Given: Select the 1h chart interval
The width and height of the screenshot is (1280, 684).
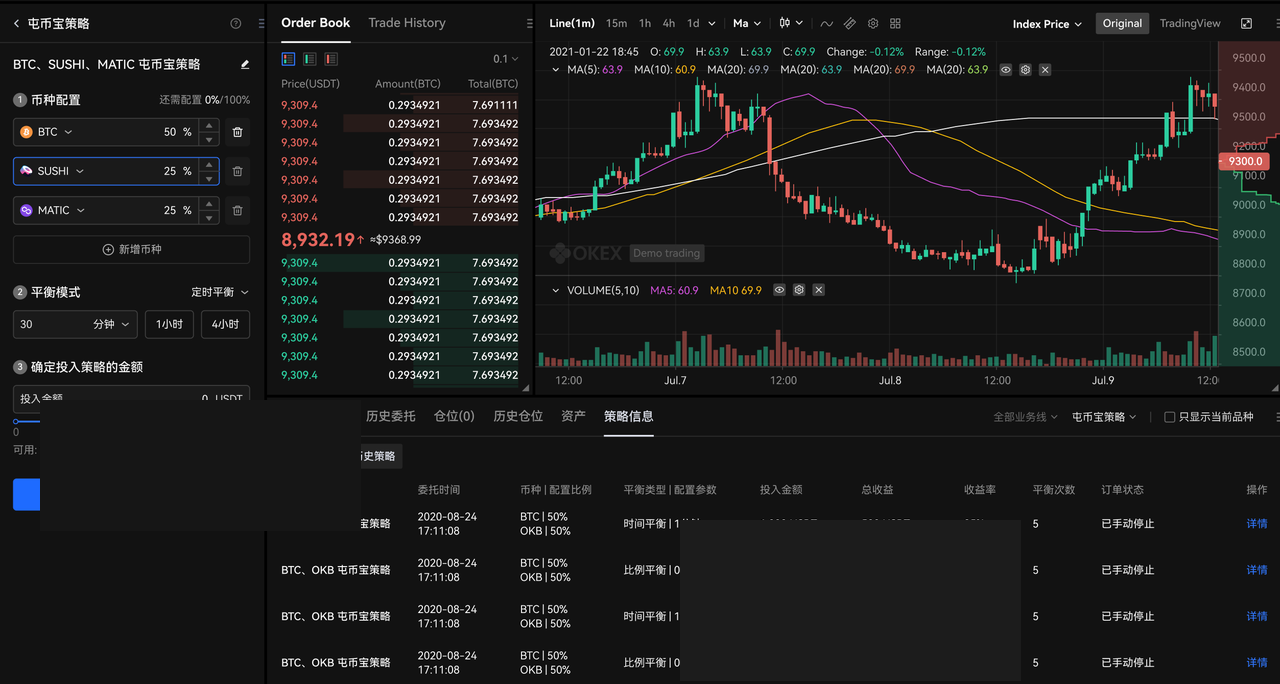Looking at the screenshot, I should pos(645,23).
